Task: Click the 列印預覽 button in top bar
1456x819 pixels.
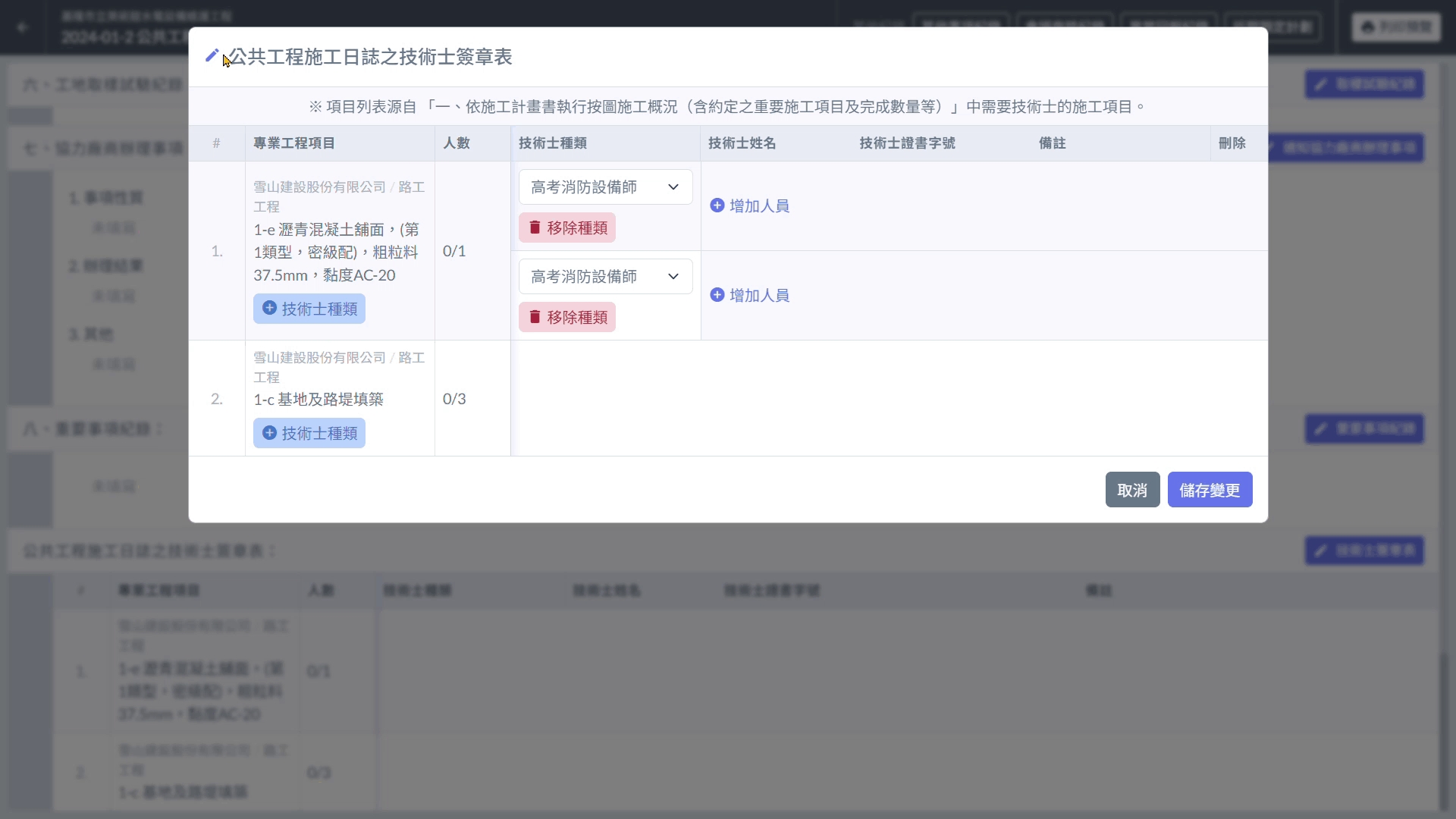Action: coord(1396,27)
